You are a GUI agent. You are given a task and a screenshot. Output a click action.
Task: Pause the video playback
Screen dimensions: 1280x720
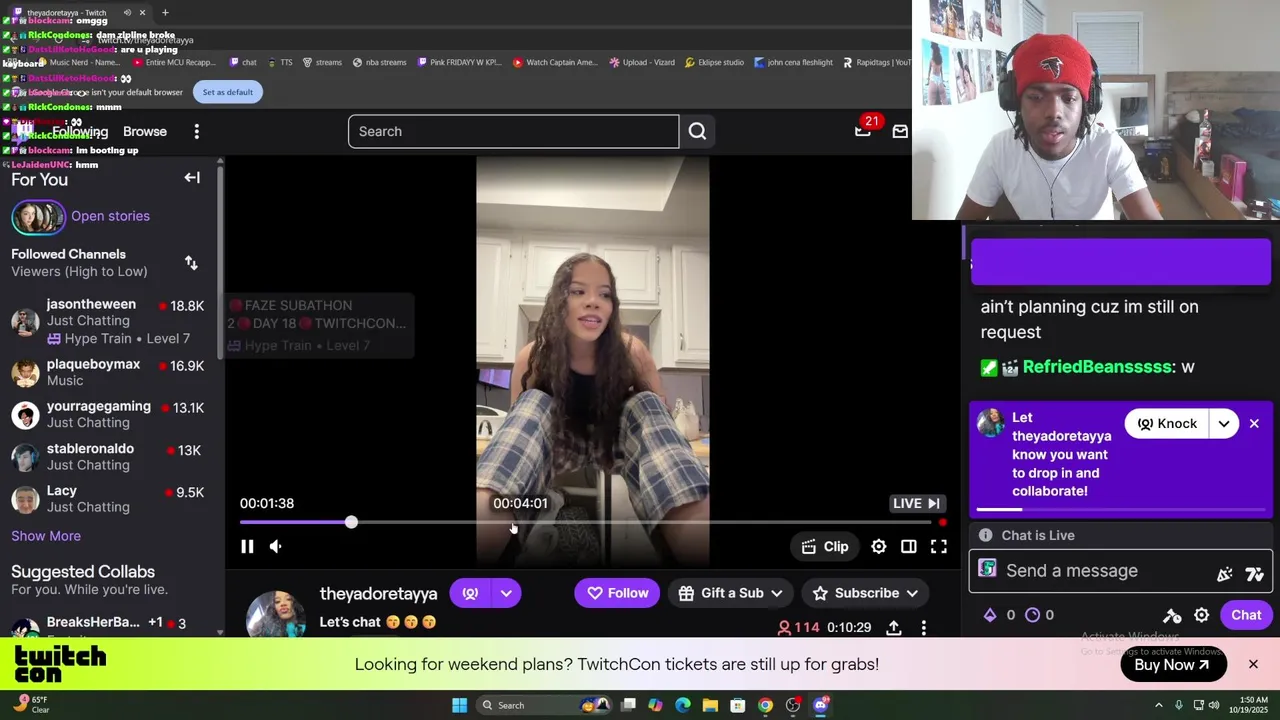[247, 546]
